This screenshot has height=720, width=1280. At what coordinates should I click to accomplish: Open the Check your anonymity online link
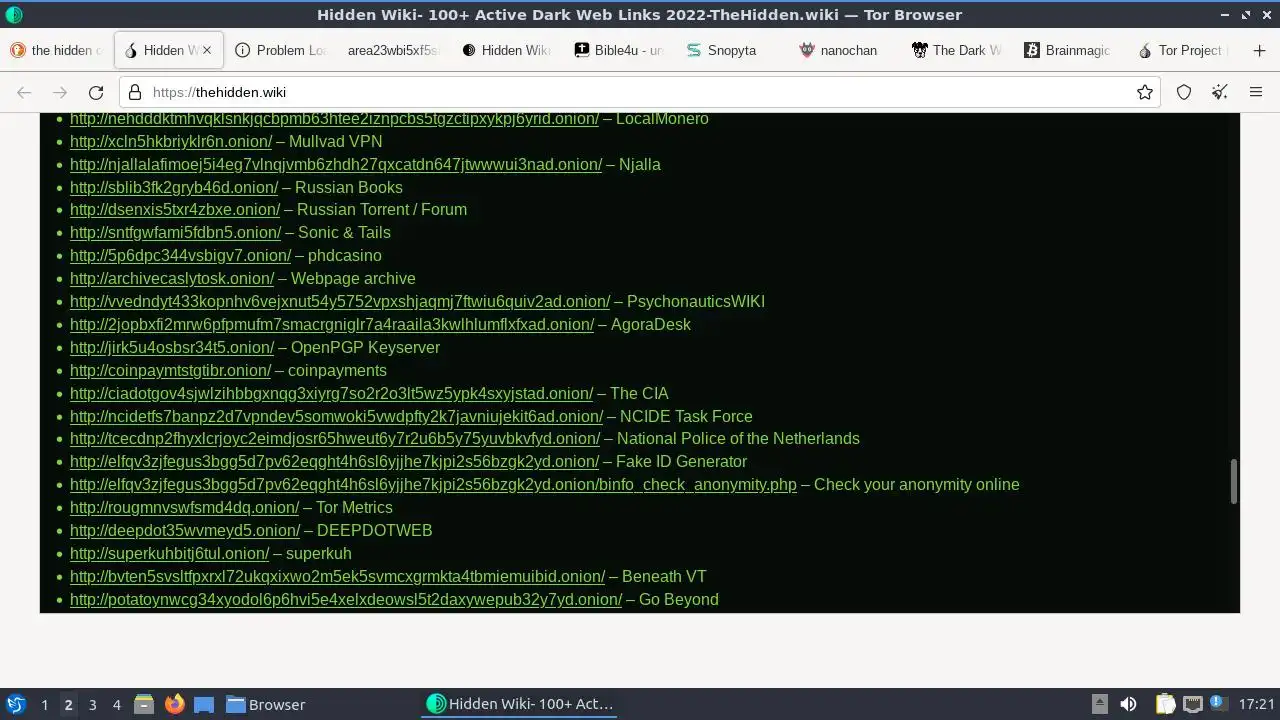pos(433,485)
